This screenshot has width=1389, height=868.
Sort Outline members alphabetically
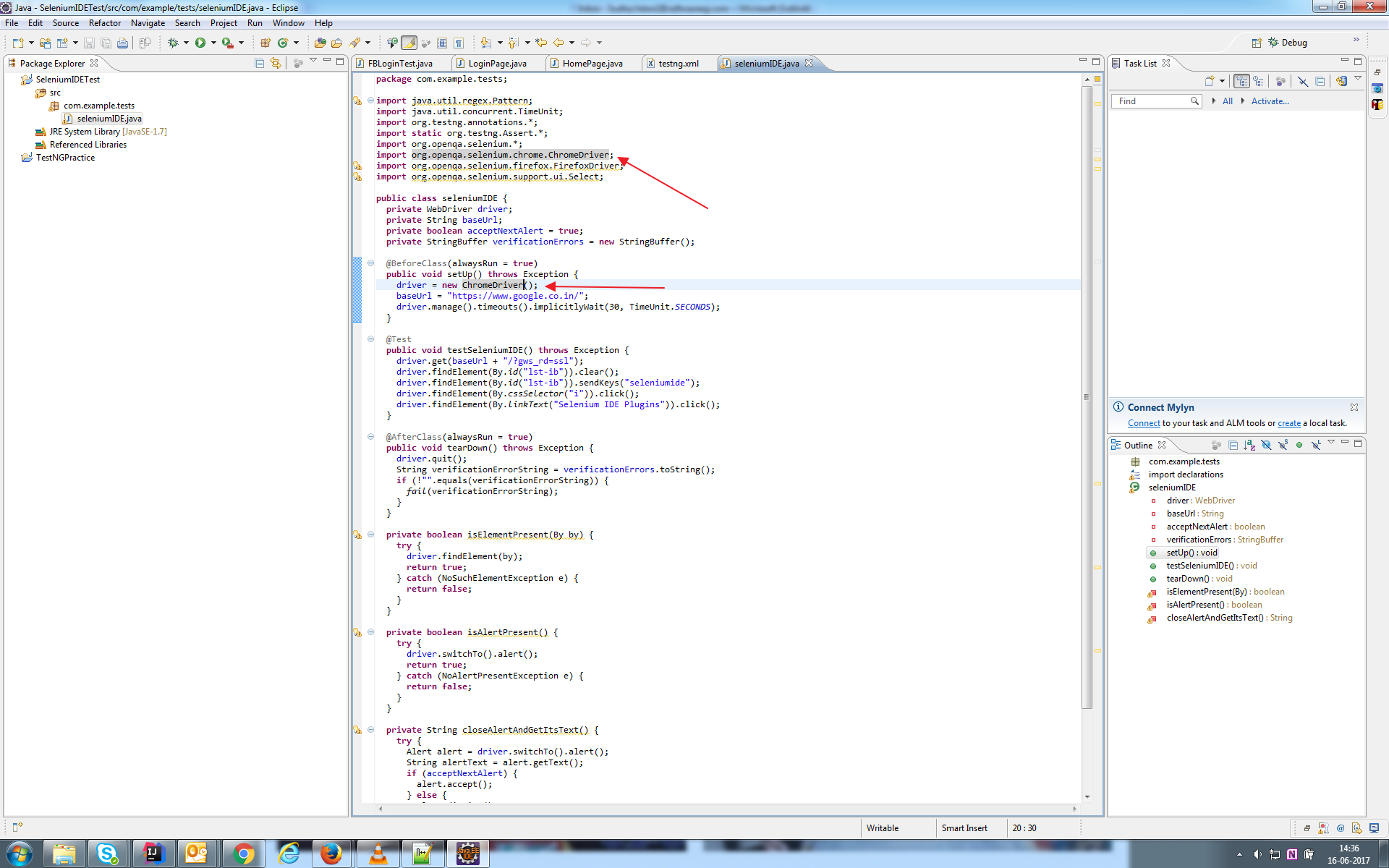pyautogui.click(x=1249, y=445)
